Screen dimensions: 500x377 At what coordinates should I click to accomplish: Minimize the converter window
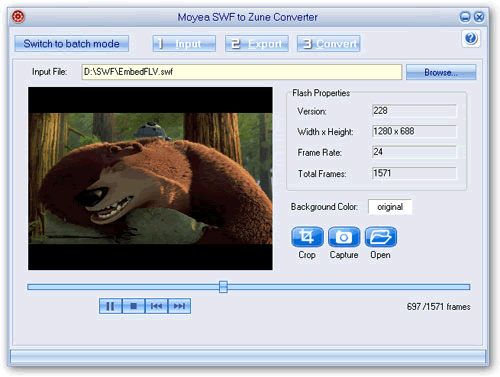tap(465, 17)
